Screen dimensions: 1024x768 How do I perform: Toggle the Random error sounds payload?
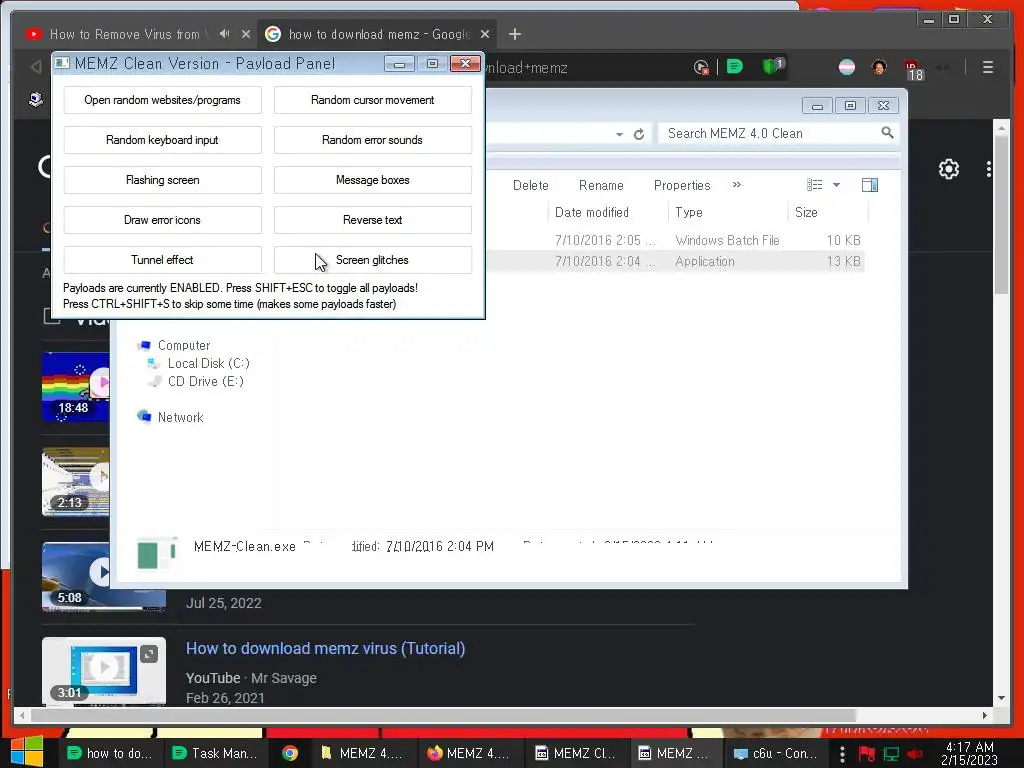372,140
